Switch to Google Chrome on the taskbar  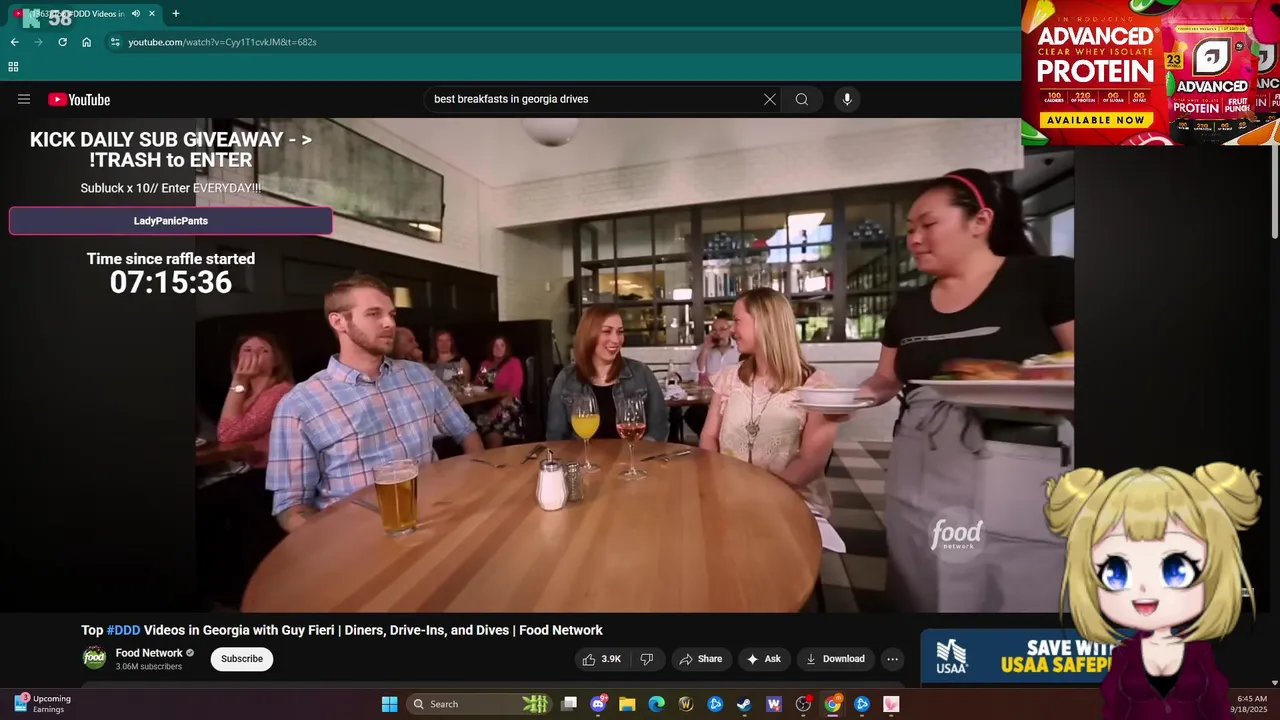(832, 704)
